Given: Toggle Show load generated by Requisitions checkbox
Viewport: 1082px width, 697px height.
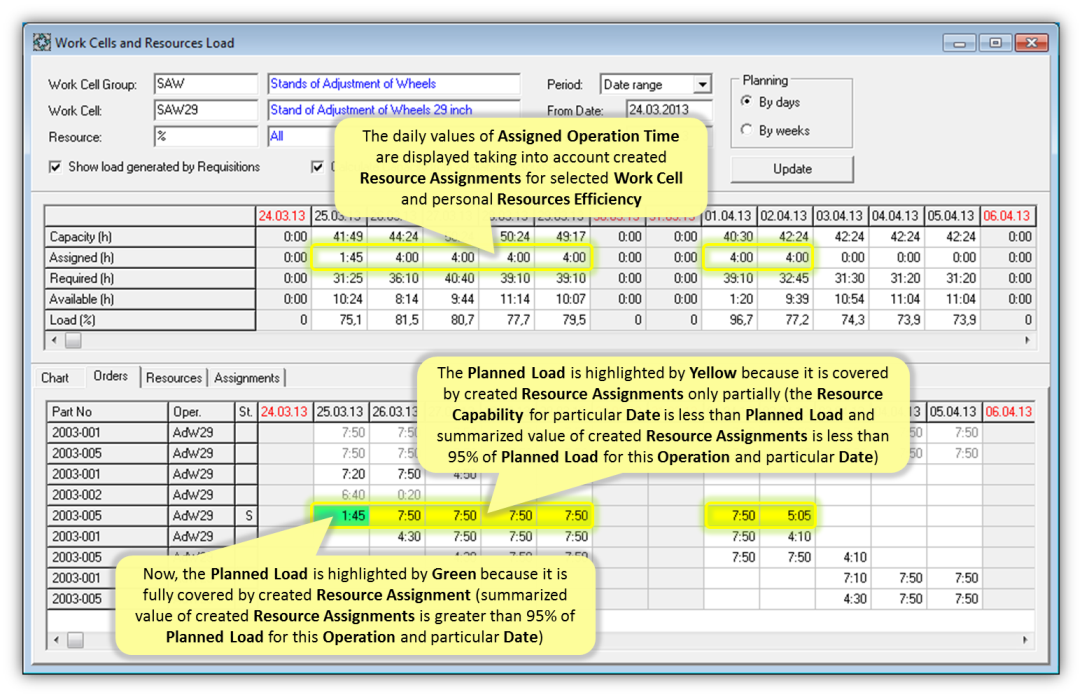Looking at the screenshot, I should tap(55, 167).
